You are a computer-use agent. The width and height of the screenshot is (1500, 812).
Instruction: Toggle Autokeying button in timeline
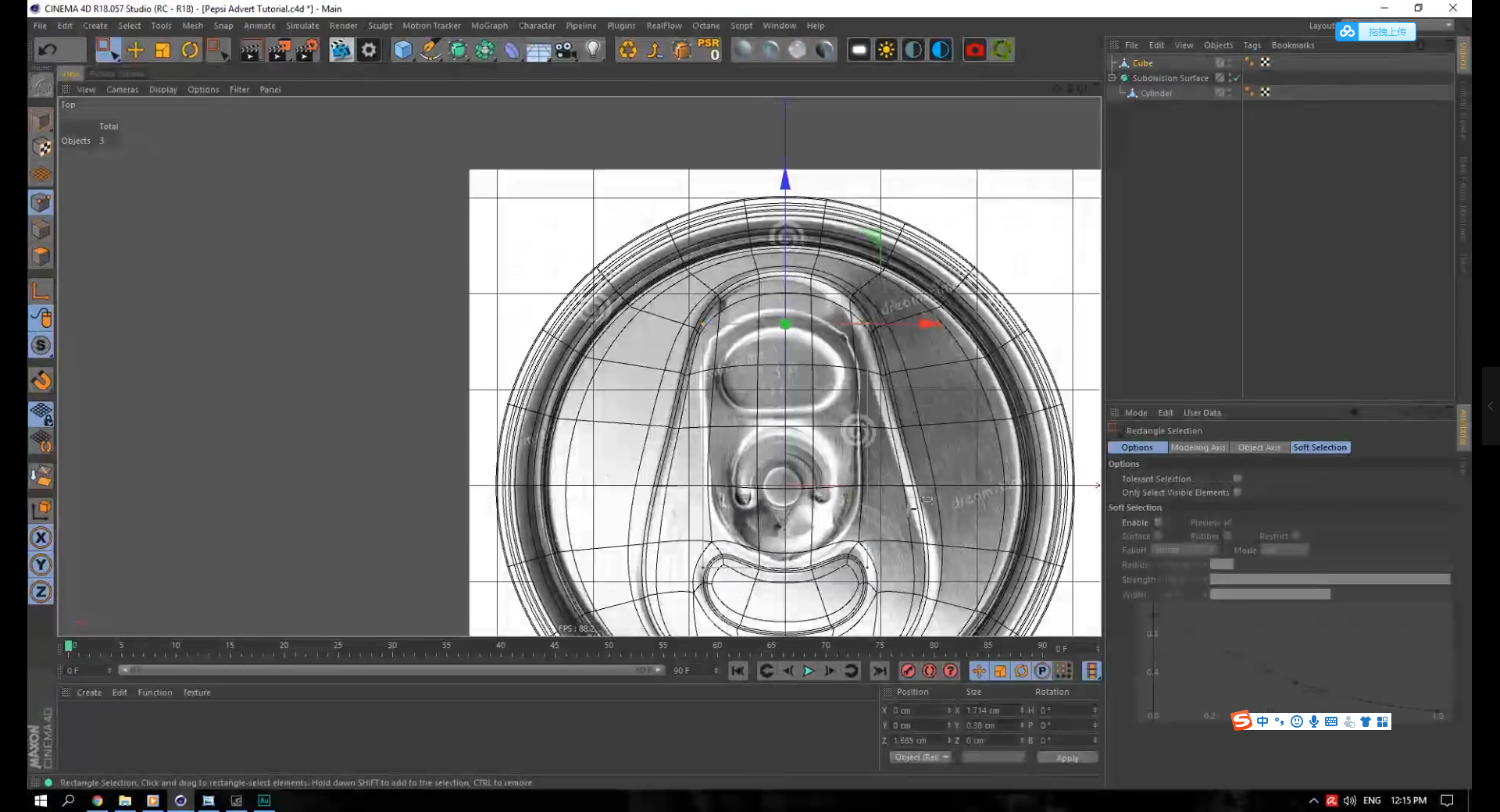pos(929,671)
